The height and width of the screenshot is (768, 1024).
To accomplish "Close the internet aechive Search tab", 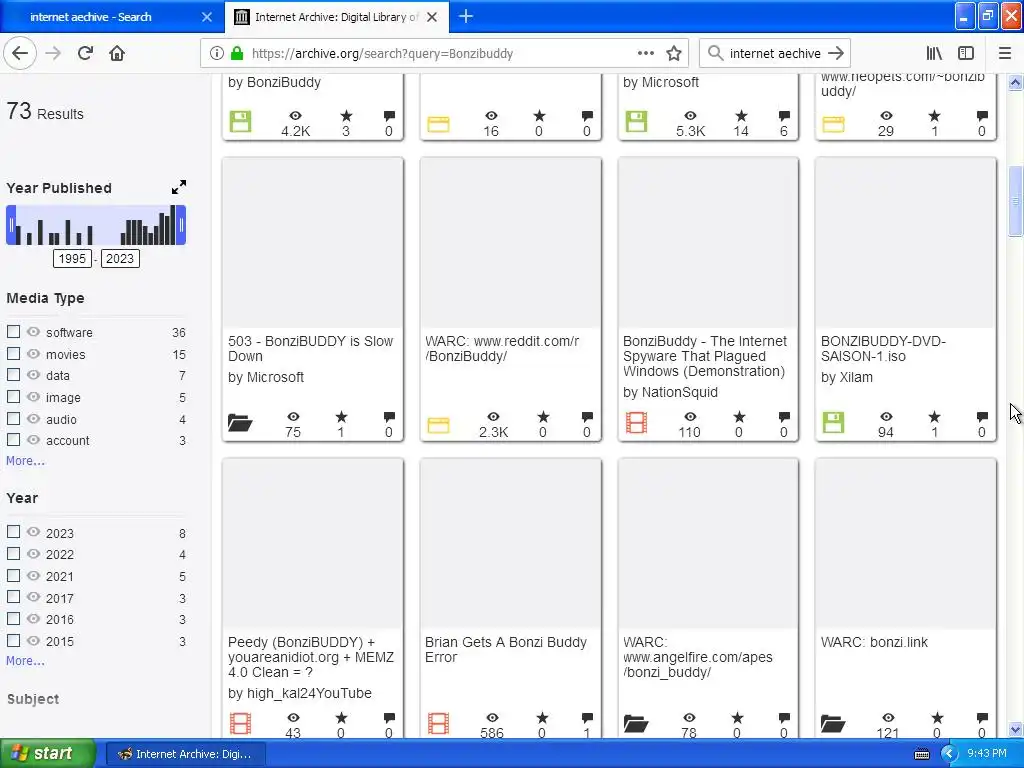I will coord(207,17).
